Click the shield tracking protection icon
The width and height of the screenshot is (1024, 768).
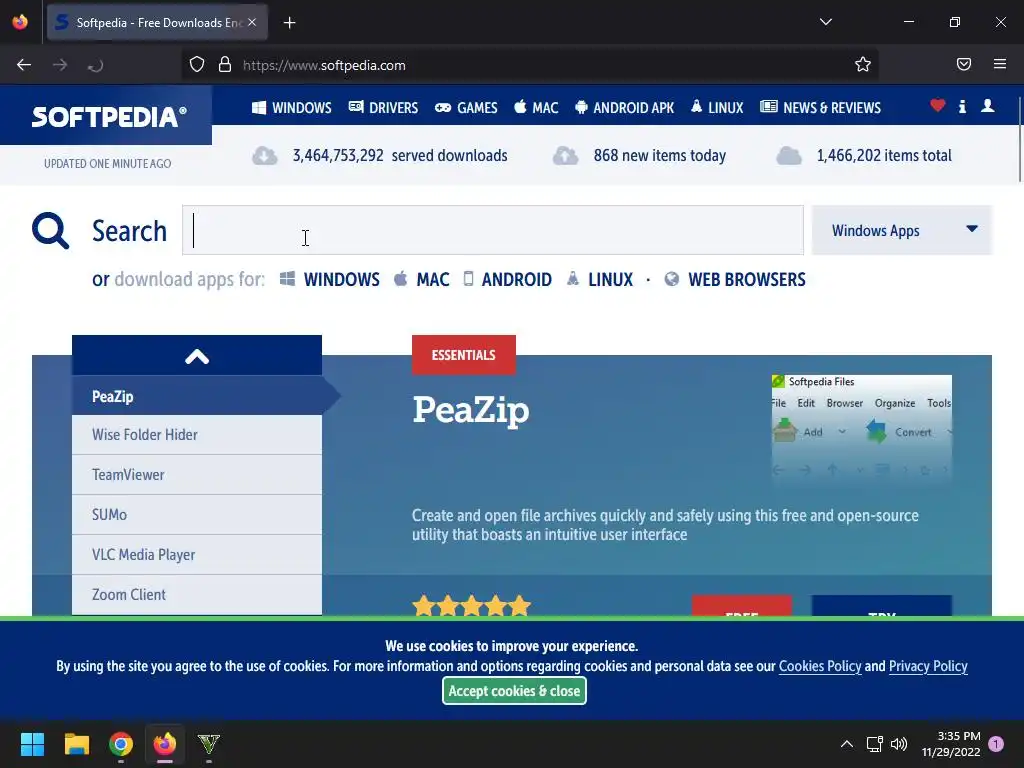point(197,65)
